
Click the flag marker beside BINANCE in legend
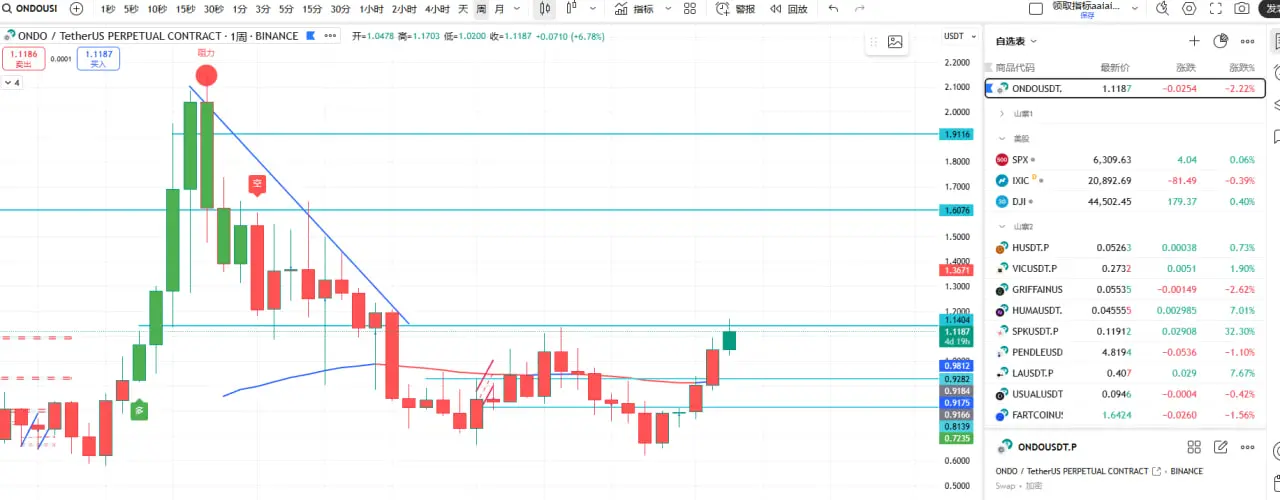[310, 35]
